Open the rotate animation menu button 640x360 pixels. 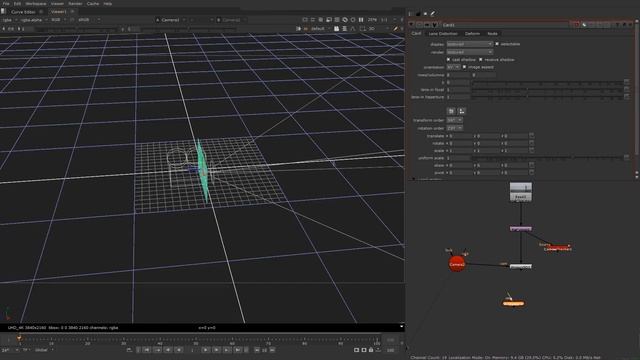(x=531, y=143)
